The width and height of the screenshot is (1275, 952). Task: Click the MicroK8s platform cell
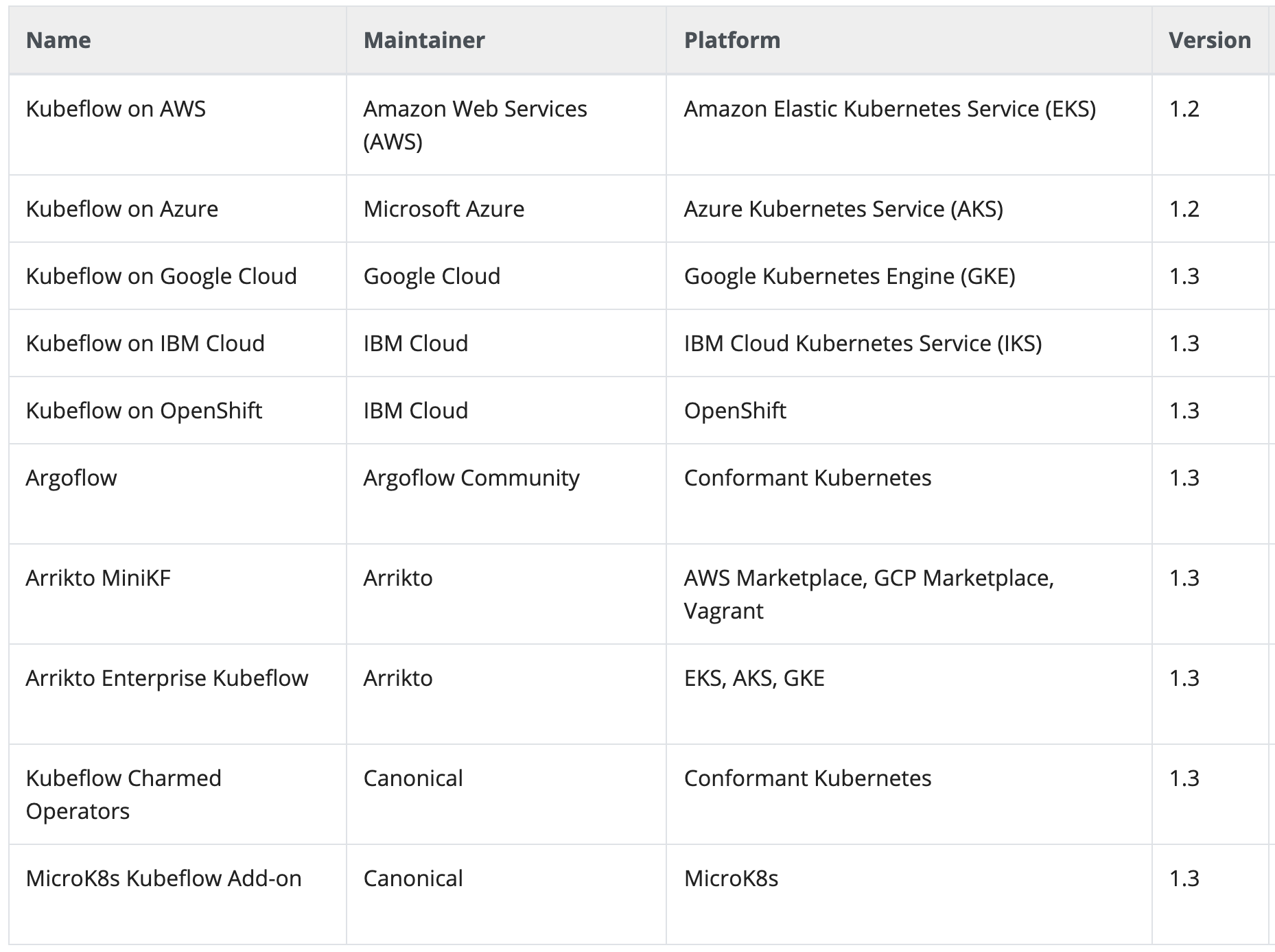pyautogui.click(x=909, y=894)
